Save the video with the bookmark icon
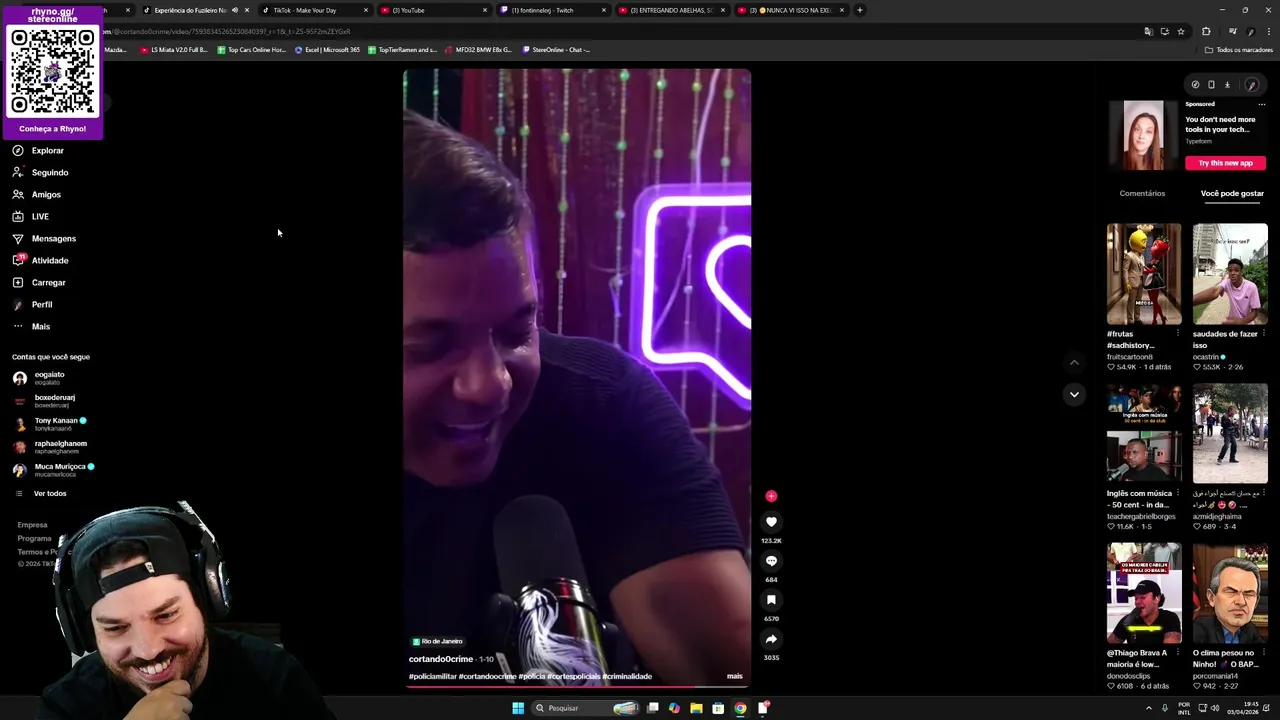This screenshot has width=1280, height=720. click(x=771, y=600)
